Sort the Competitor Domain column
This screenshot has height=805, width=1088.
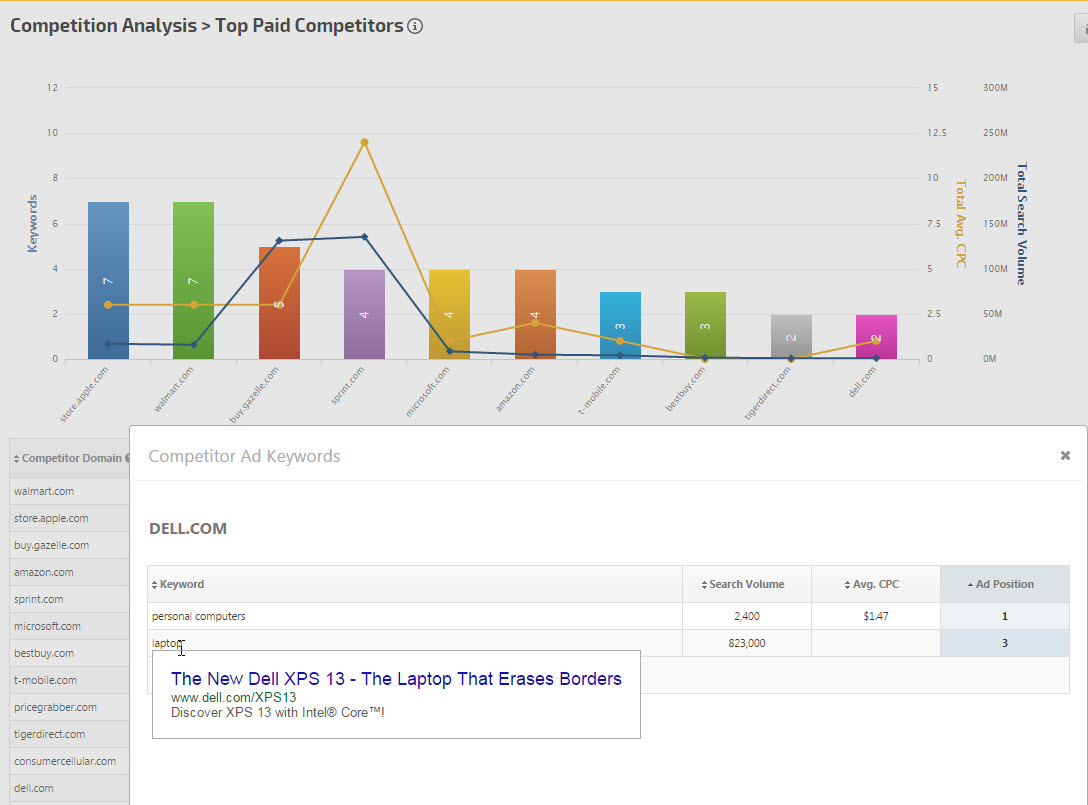click(71, 458)
